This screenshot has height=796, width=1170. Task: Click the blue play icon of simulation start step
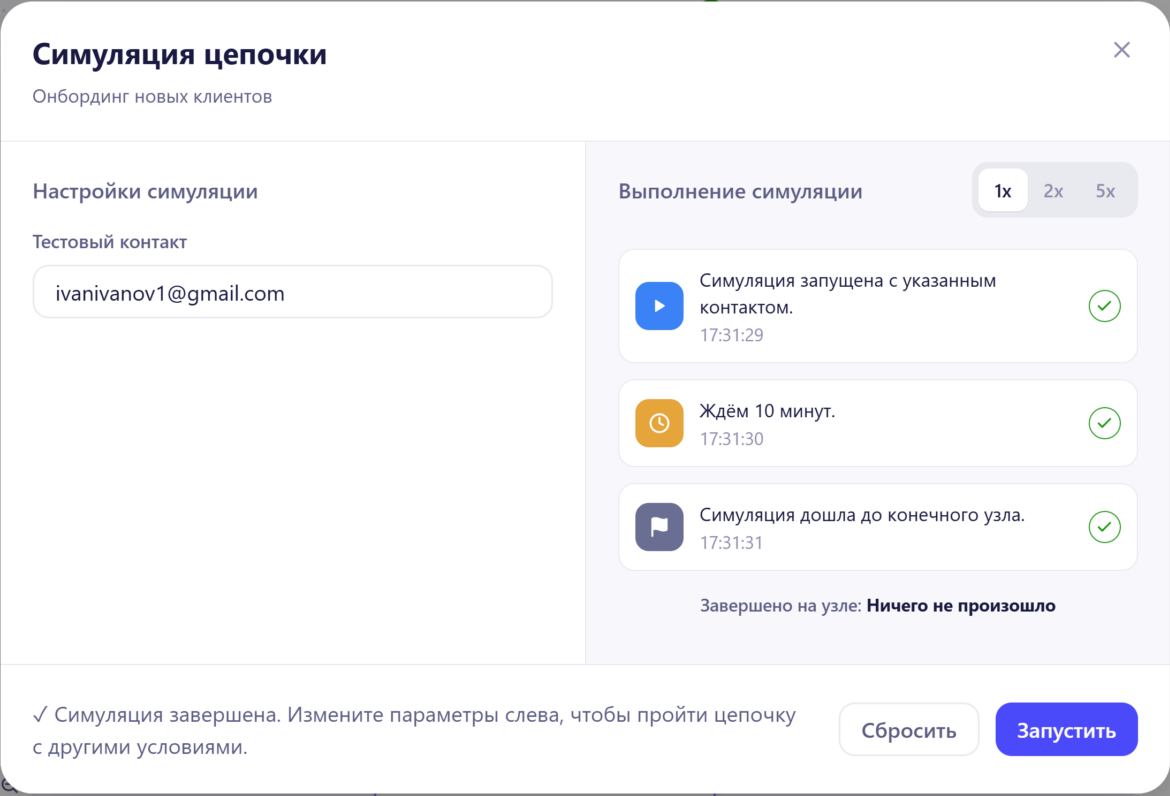coord(659,306)
